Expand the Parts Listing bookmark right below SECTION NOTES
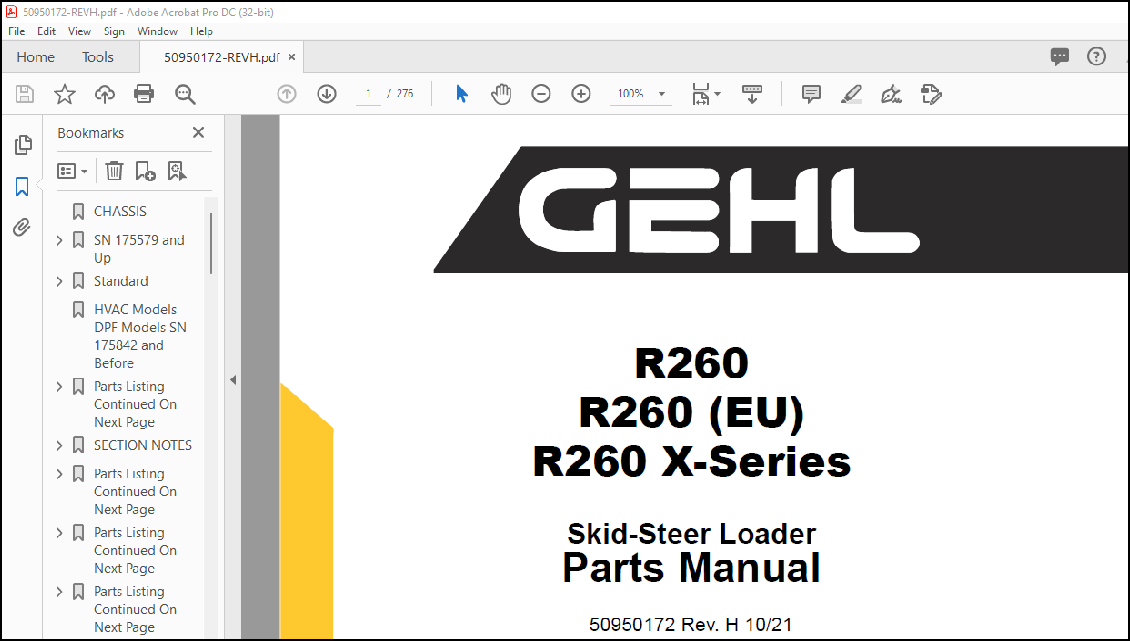This screenshot has width=1130, height=641. 60,474
